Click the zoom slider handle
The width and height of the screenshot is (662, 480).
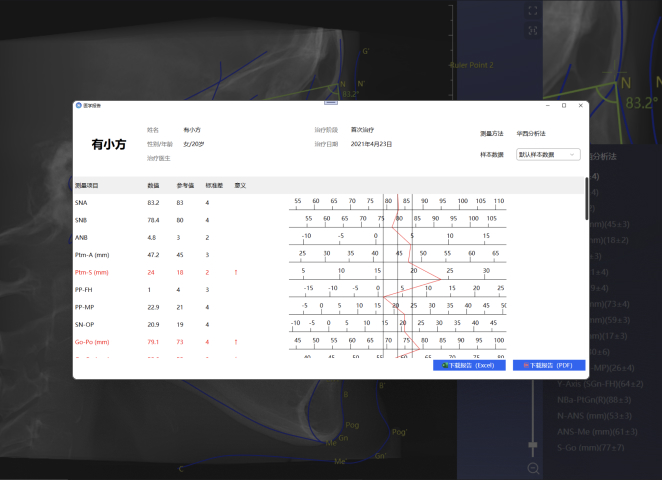point(533,445)
